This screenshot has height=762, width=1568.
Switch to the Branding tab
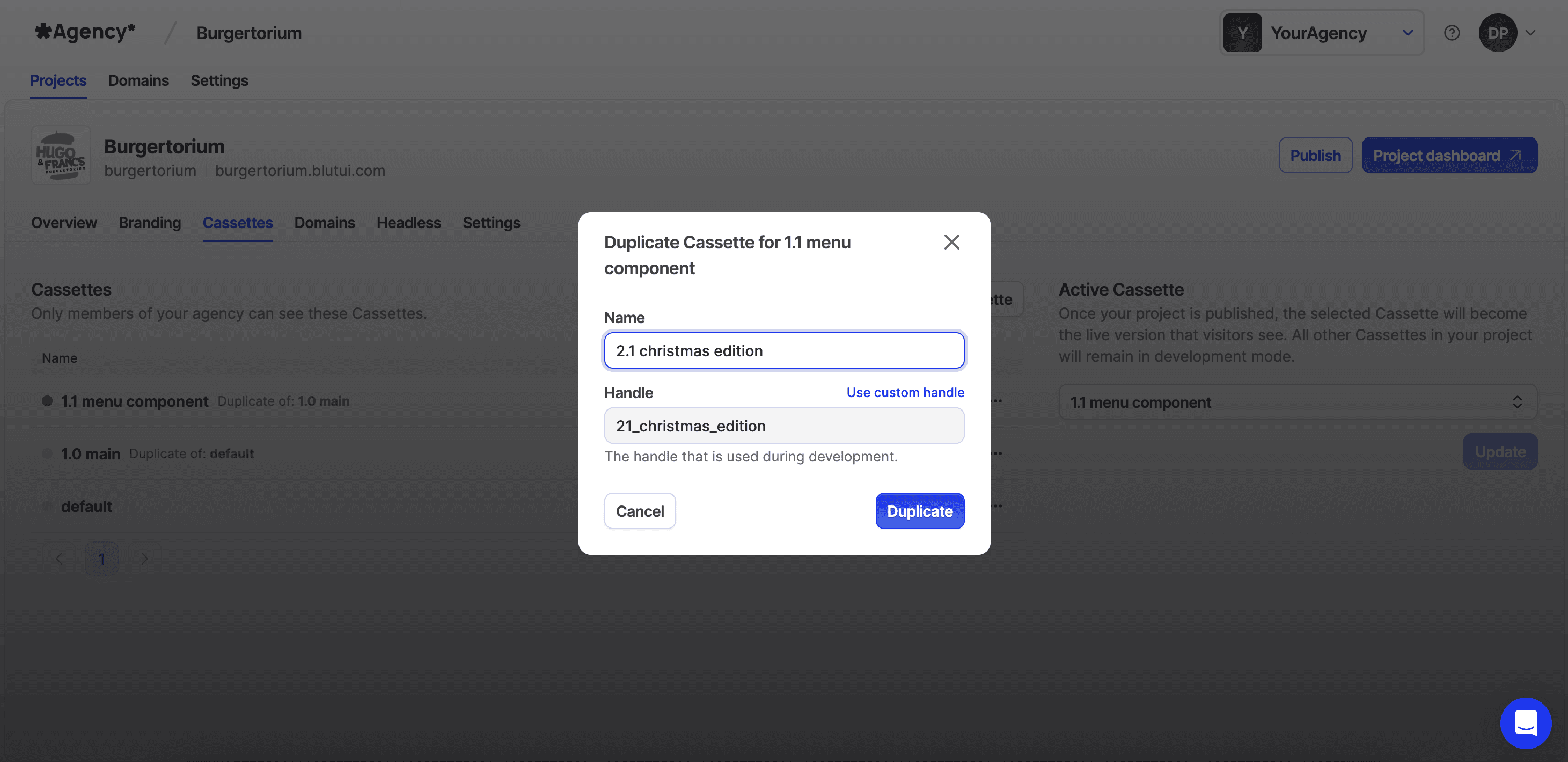click(150, 223)
